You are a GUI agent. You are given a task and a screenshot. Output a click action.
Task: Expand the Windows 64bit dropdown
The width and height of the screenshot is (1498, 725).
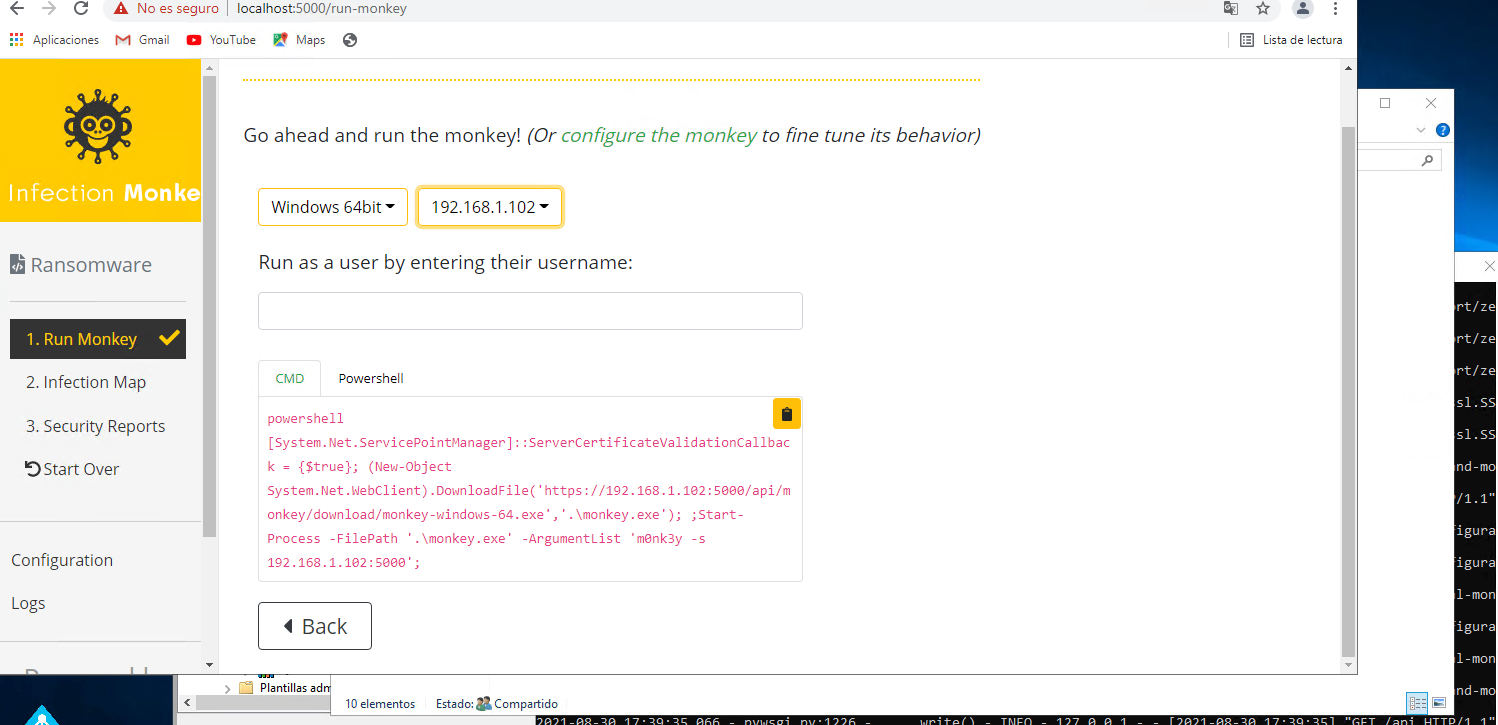pos(333,207)
